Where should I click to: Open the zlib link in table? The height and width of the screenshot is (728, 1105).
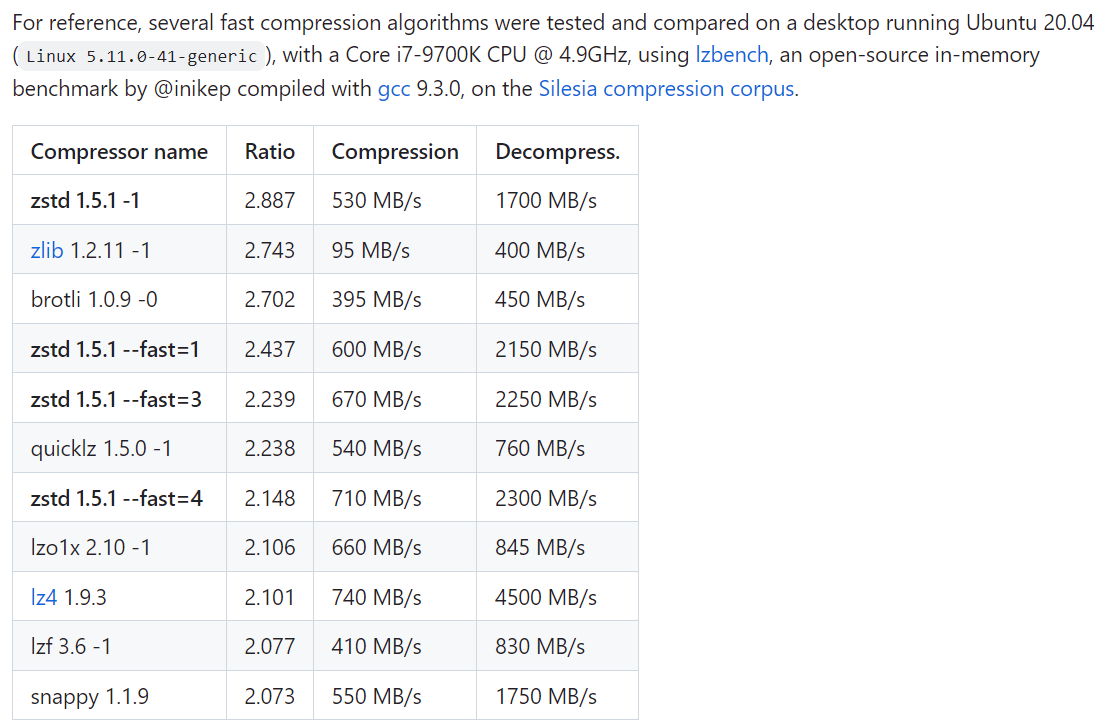coord(47,250)
